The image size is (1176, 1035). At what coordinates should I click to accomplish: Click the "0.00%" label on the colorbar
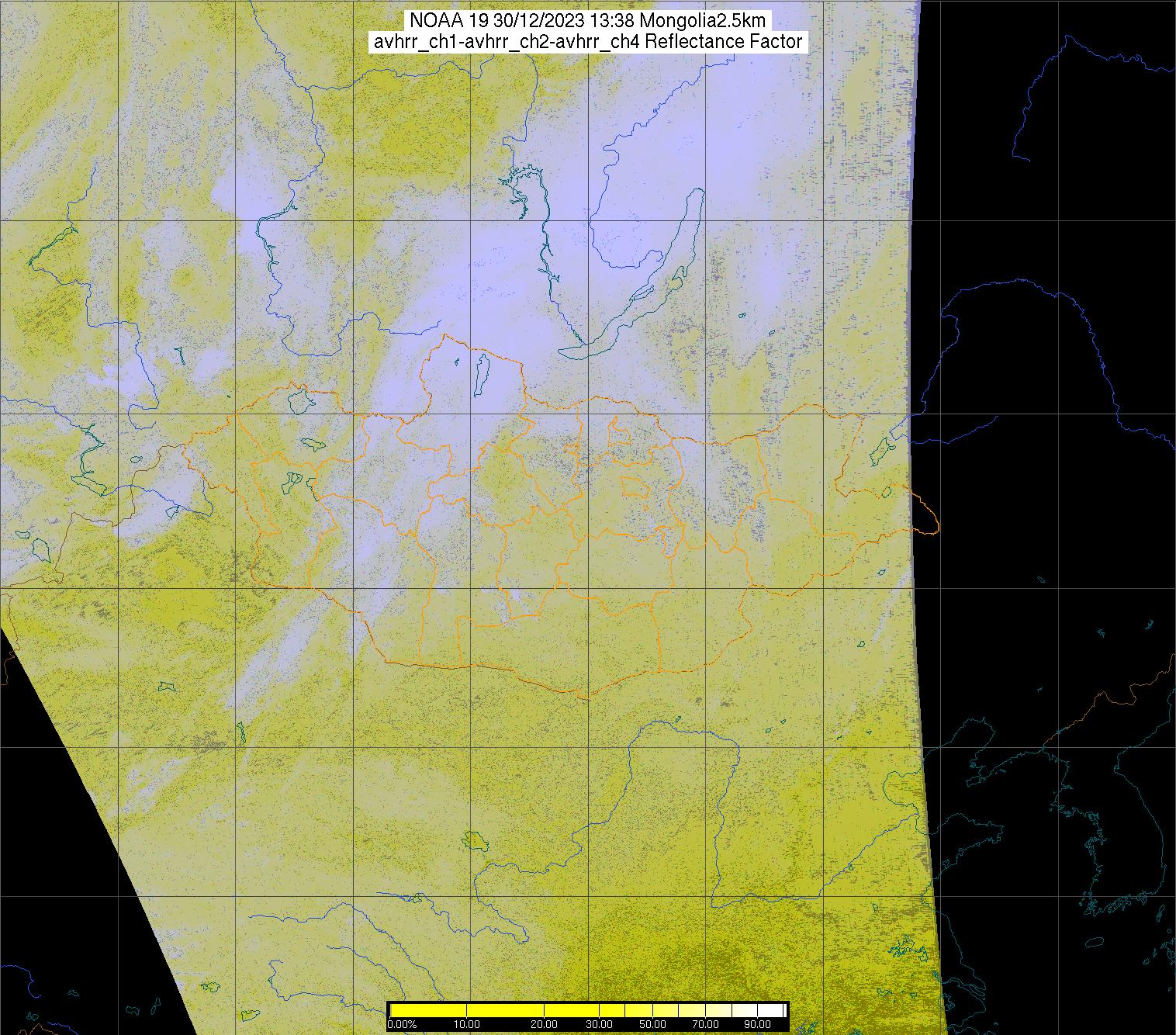402,1024
